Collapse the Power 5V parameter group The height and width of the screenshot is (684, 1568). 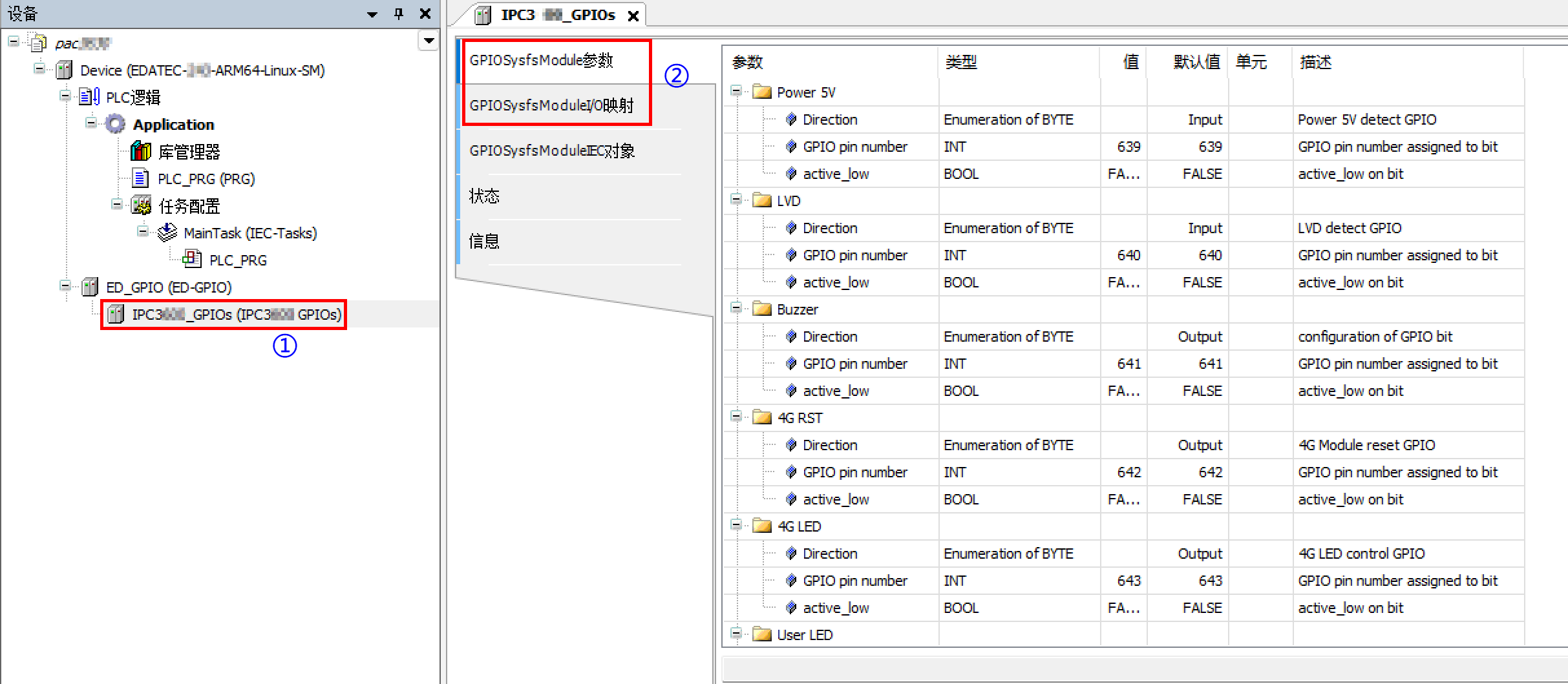(736, 90)
